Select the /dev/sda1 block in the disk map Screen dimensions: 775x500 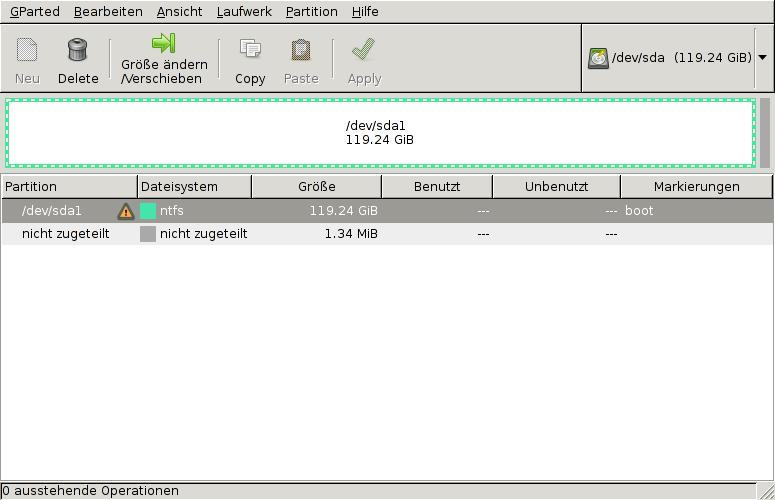(380, 133)
